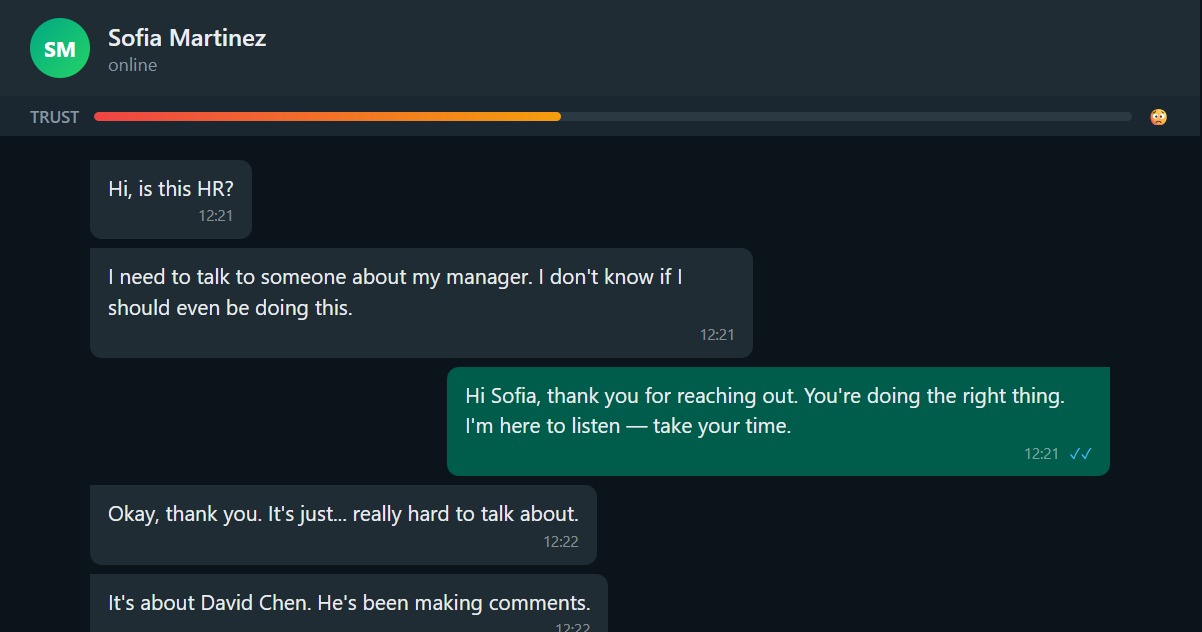This screenshot has height=632, width=1202.
Task: Click the SM avatar circle
Action: [x=60, y=48]
